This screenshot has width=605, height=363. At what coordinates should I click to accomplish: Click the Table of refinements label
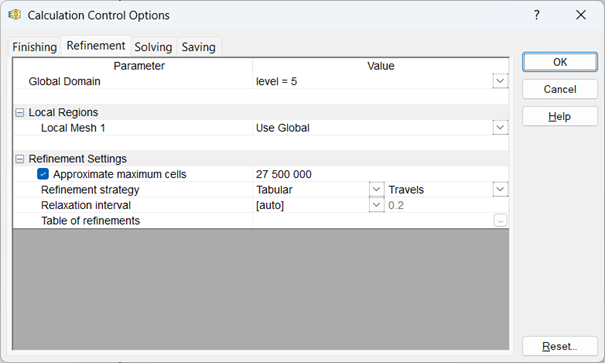(90, 221)
